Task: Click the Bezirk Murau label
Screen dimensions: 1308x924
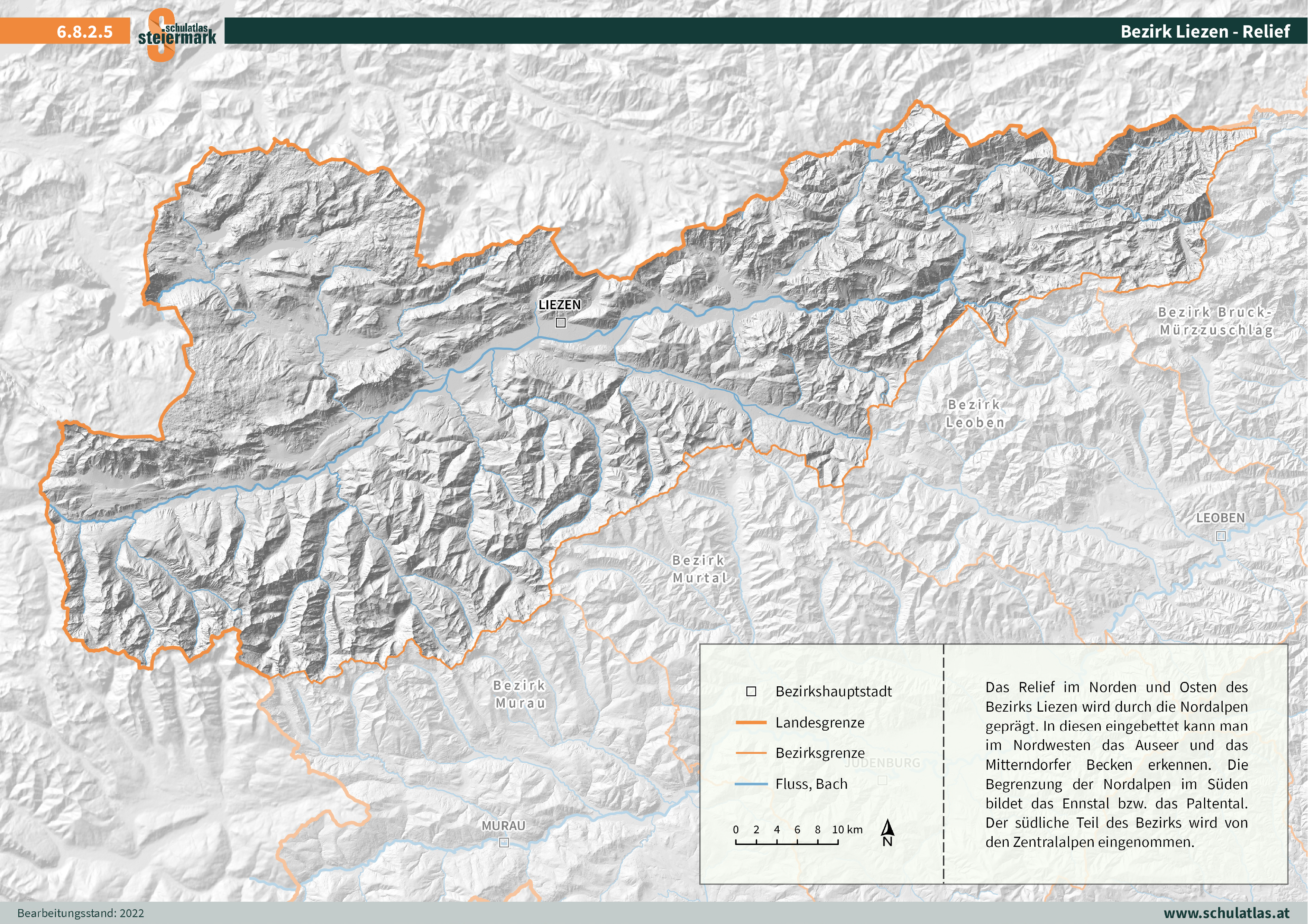Action: 520,694
